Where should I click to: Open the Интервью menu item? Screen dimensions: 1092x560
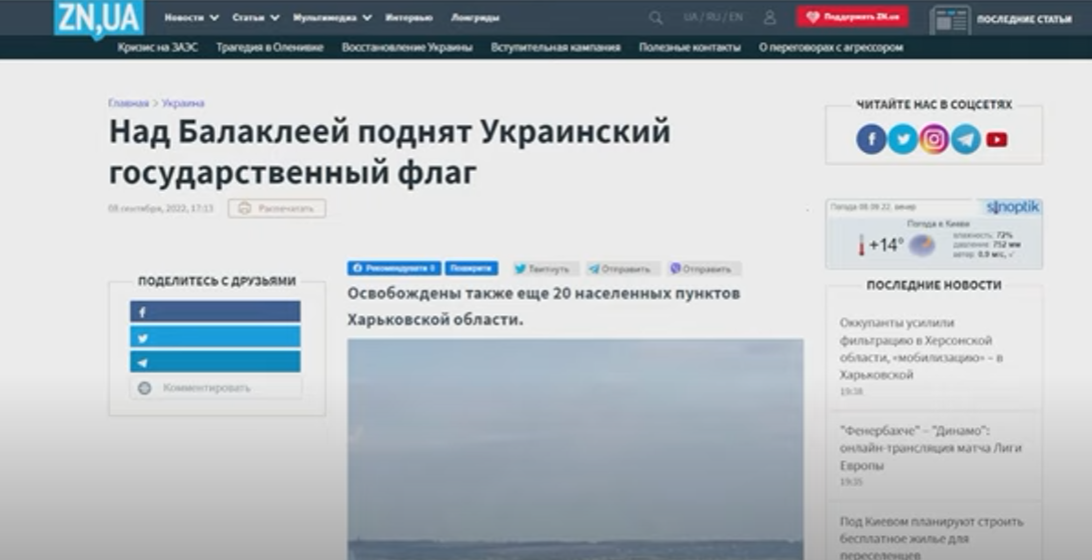click(410, 17)
